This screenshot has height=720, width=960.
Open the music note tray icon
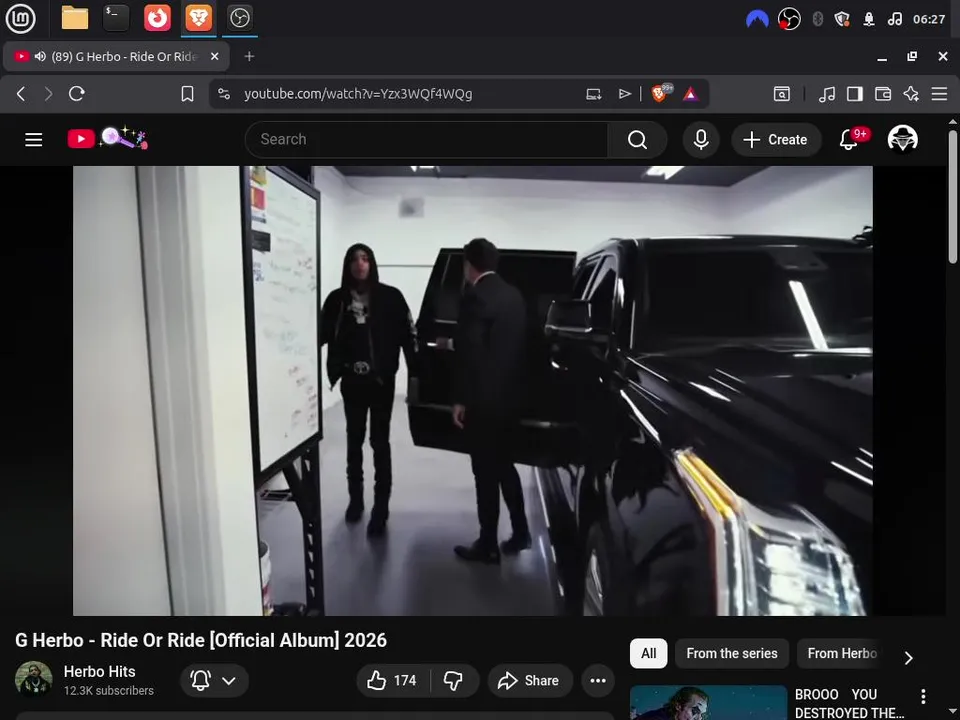coord(894,20)
